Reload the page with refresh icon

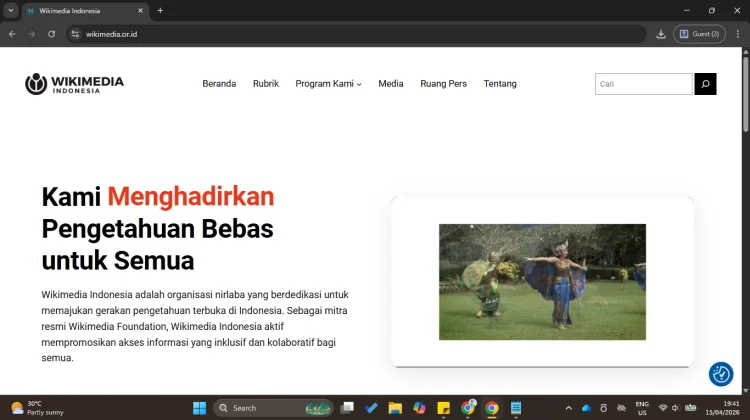coord(51,34)
